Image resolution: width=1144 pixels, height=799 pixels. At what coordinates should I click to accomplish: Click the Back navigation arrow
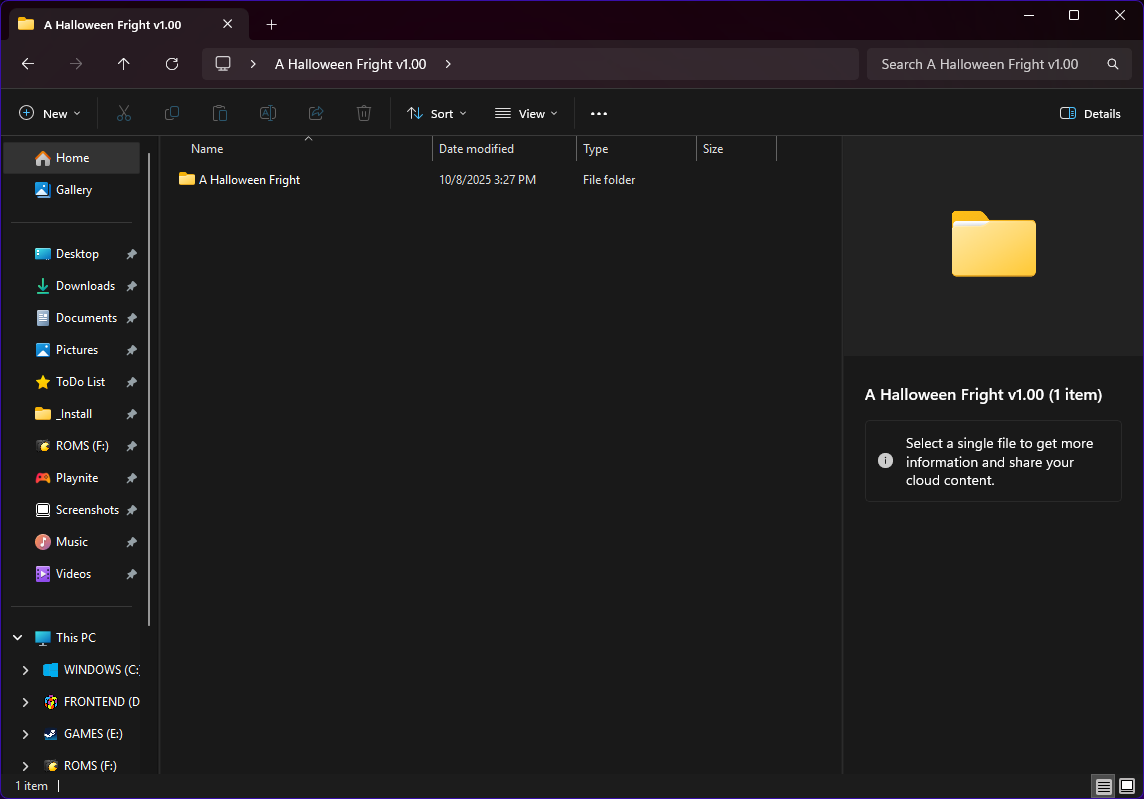coord(28,64)
